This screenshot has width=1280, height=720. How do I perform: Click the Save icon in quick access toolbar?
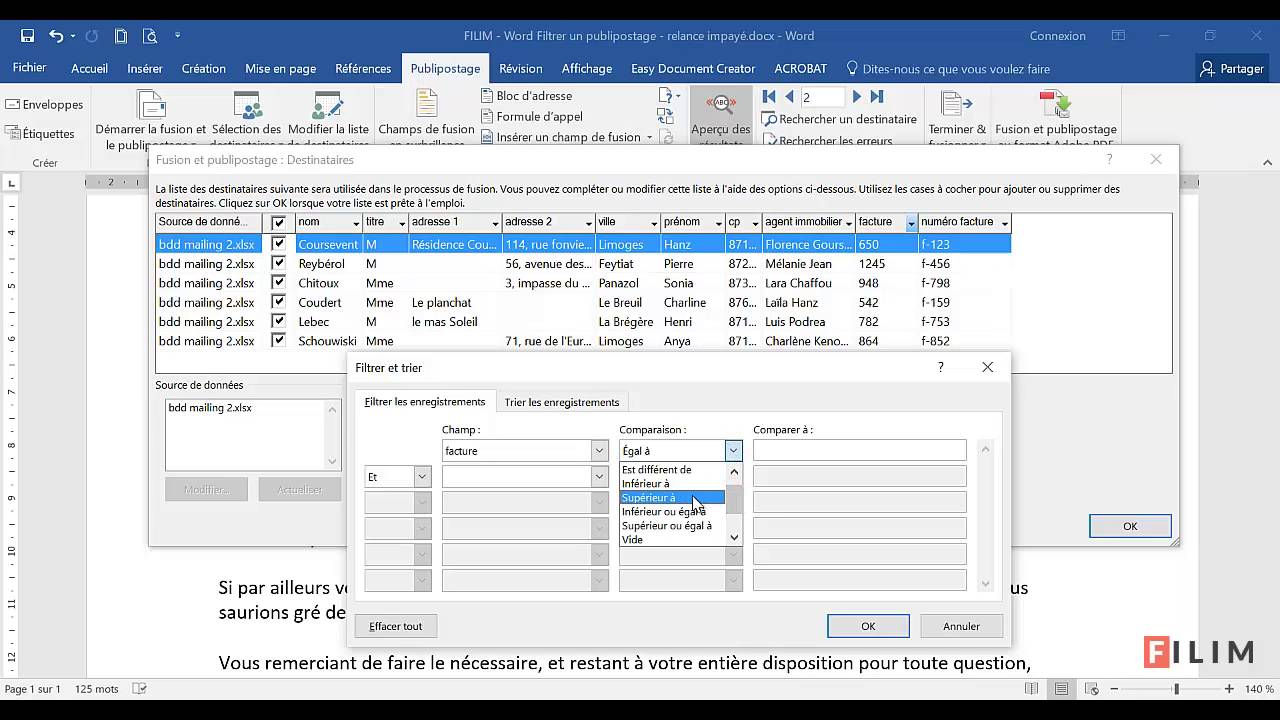(x=27, y=36)
